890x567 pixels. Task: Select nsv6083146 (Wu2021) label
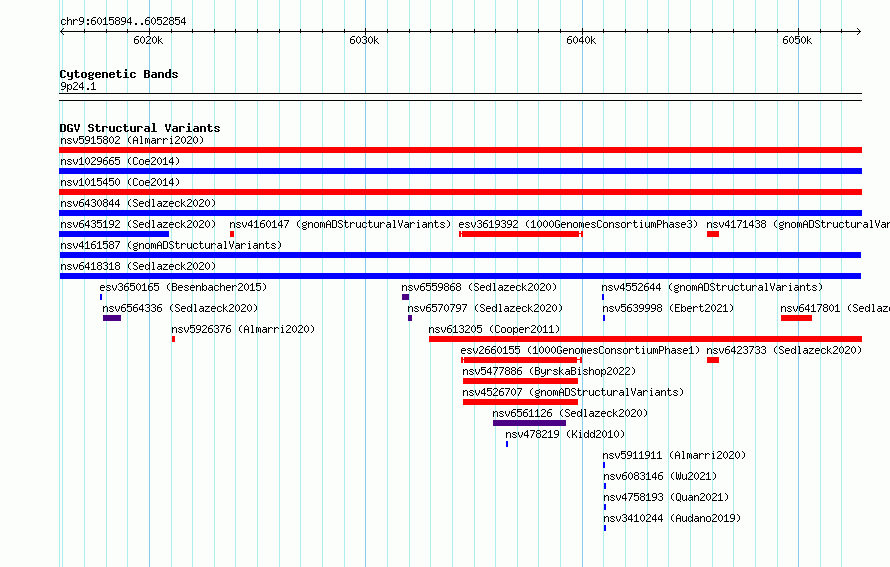click(x=660, y=476)
